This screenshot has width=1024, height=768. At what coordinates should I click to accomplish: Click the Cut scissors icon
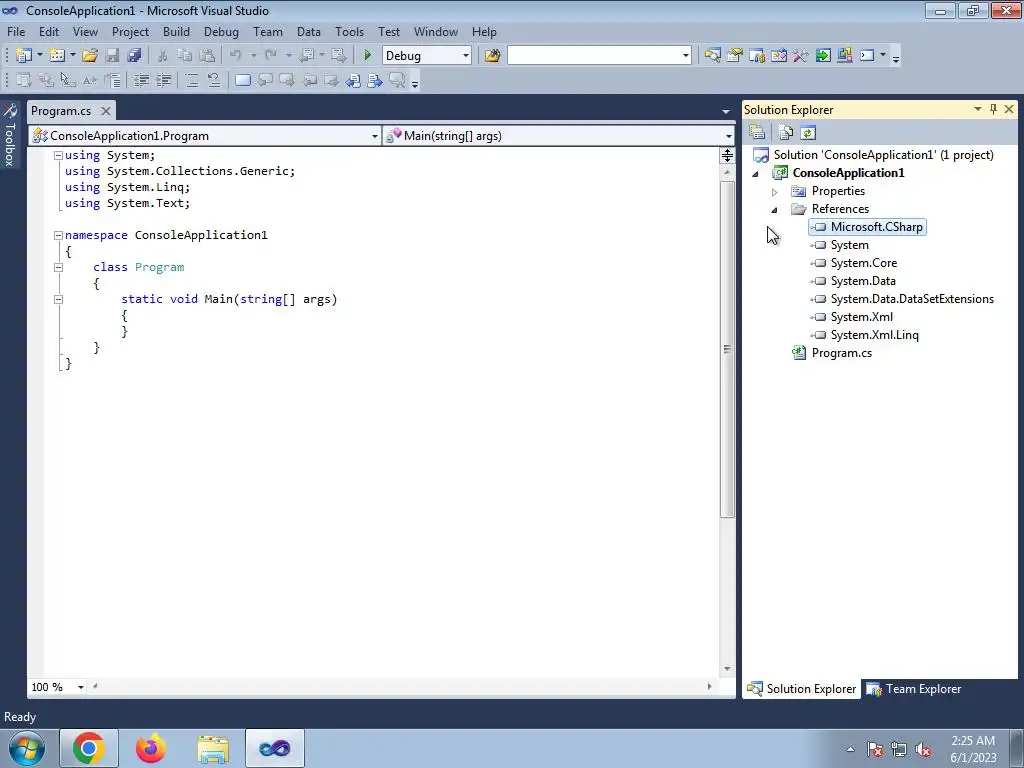click(x=163, y=56)
